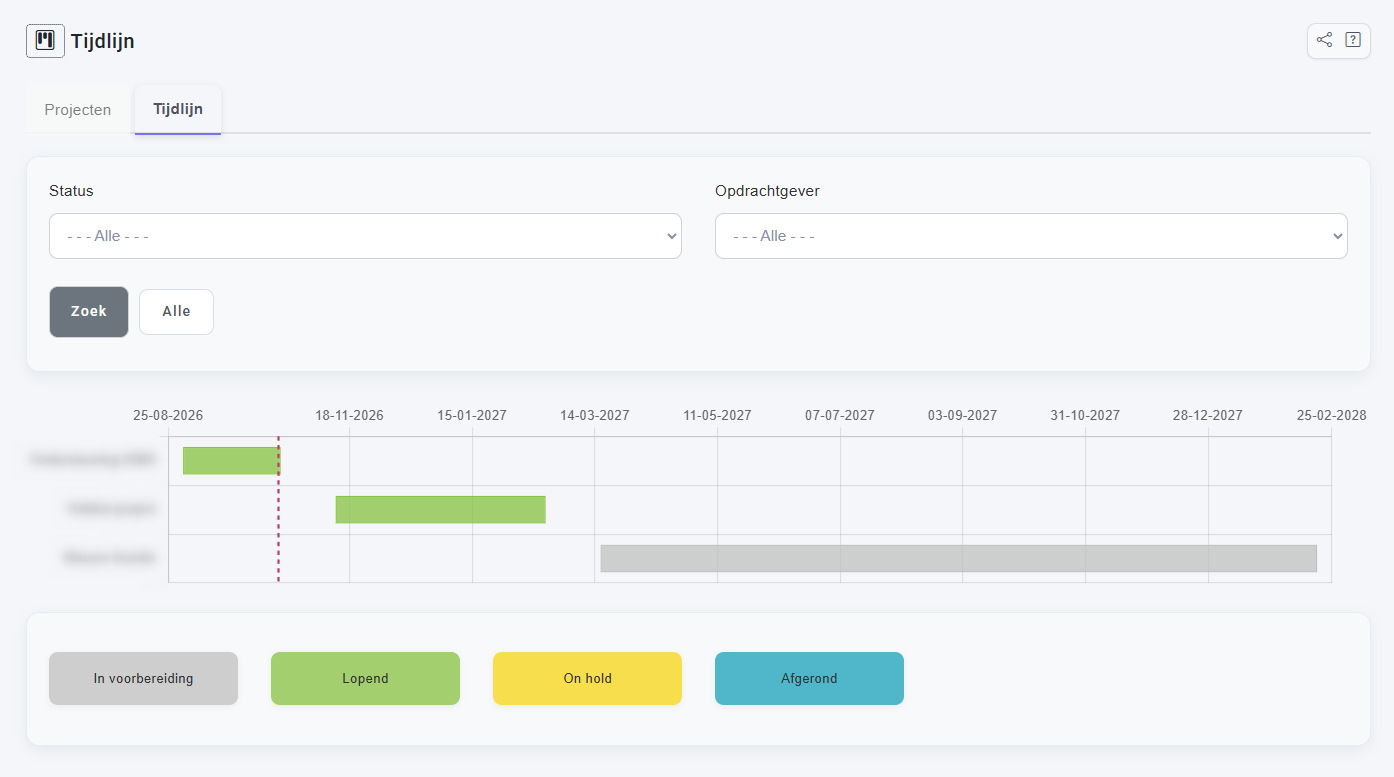Click the 25-02-2028 date label
The image size is (1394, 777).
click(x=1331, y=416)
